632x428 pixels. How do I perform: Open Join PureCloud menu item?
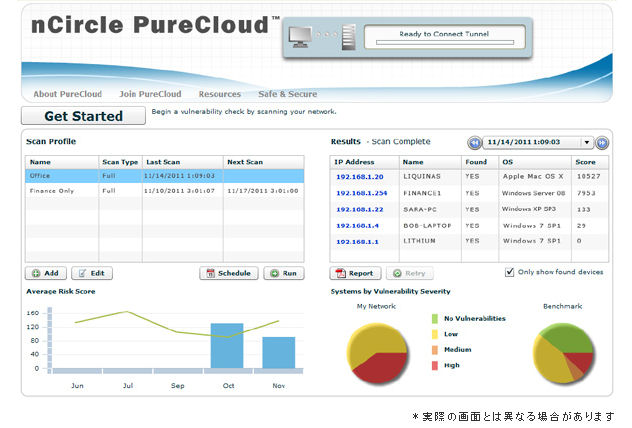click(150, 94)
